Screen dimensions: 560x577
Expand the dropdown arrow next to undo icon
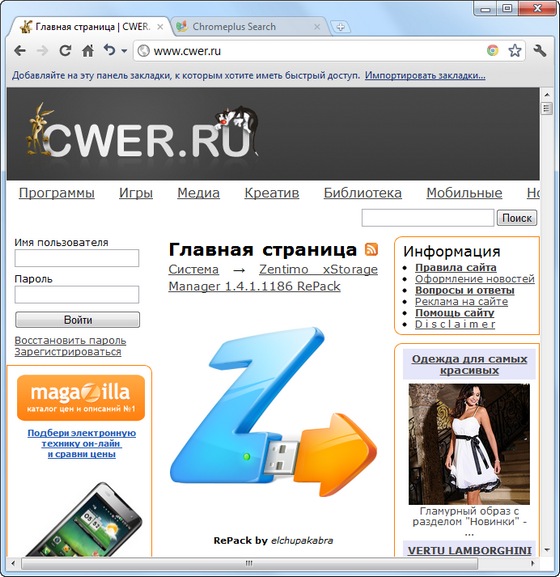click(124, 51)
